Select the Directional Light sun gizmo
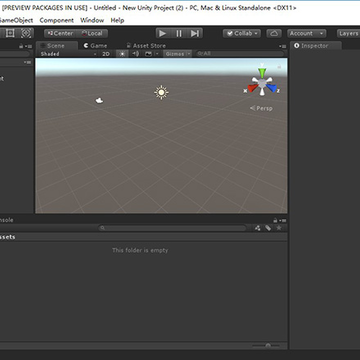 click(161, 92)
